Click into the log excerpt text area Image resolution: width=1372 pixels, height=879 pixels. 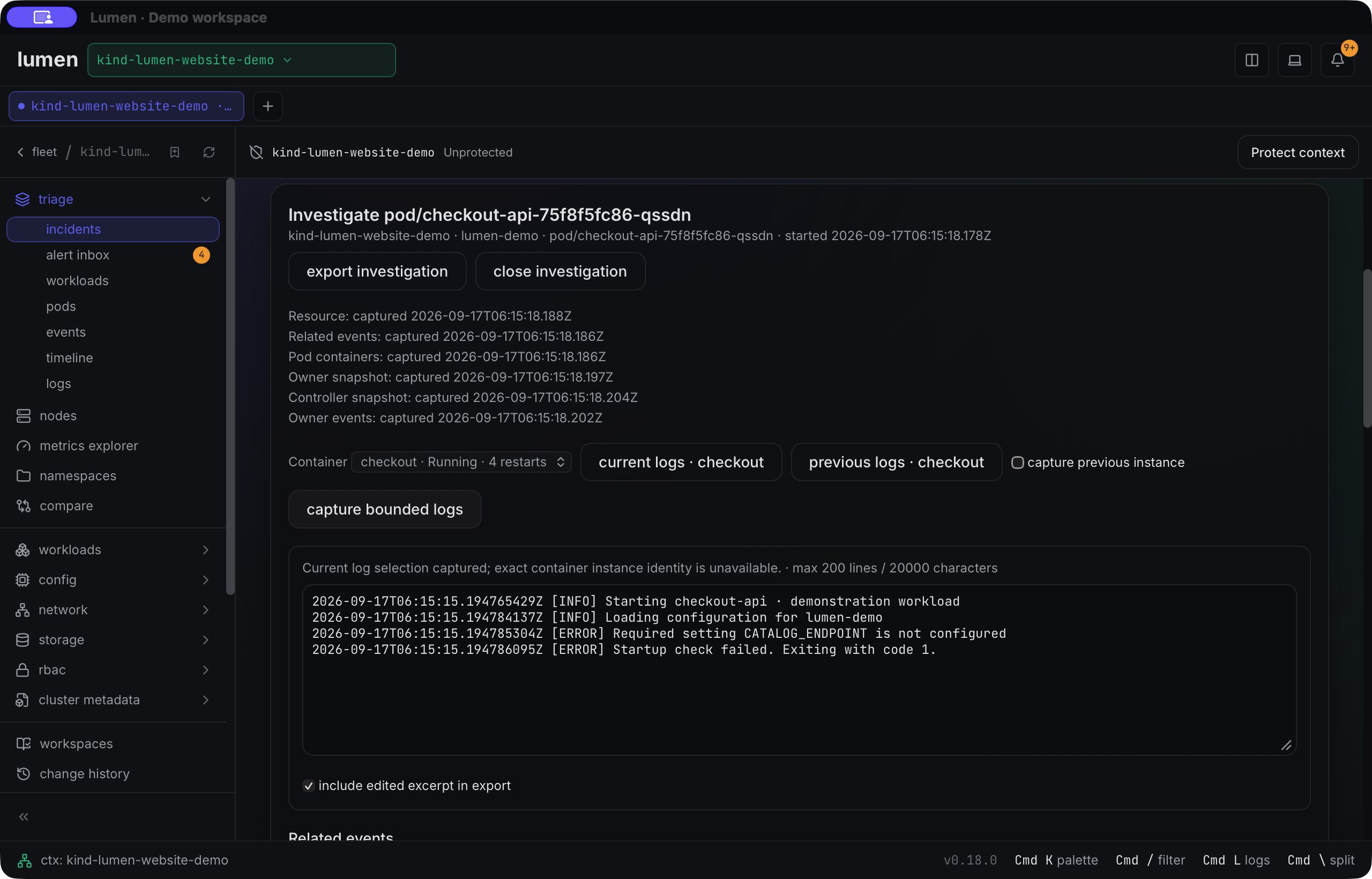(799, 670)
